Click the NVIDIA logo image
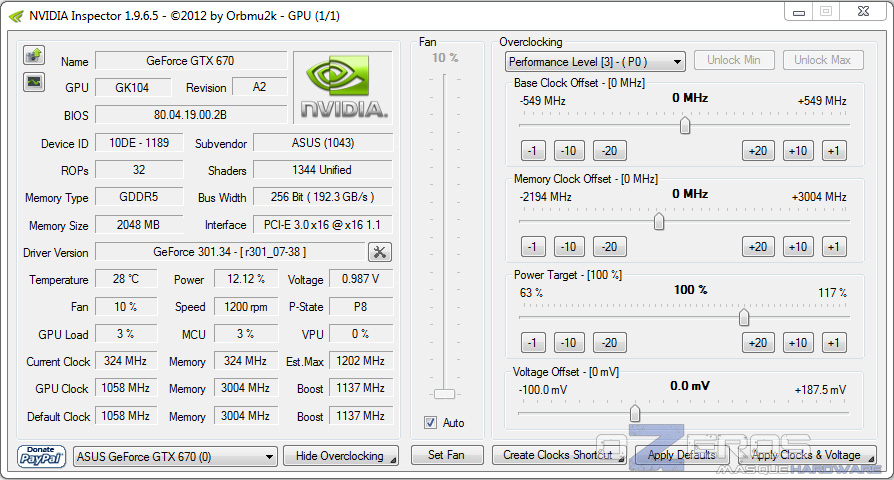The height and width of the screenshot is (480, 894). 343,87
